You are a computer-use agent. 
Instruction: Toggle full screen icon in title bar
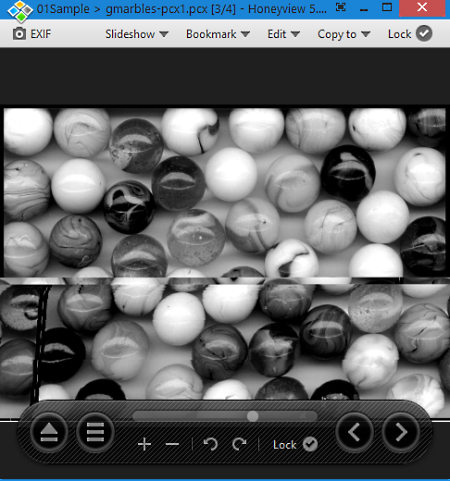point(341,7)
